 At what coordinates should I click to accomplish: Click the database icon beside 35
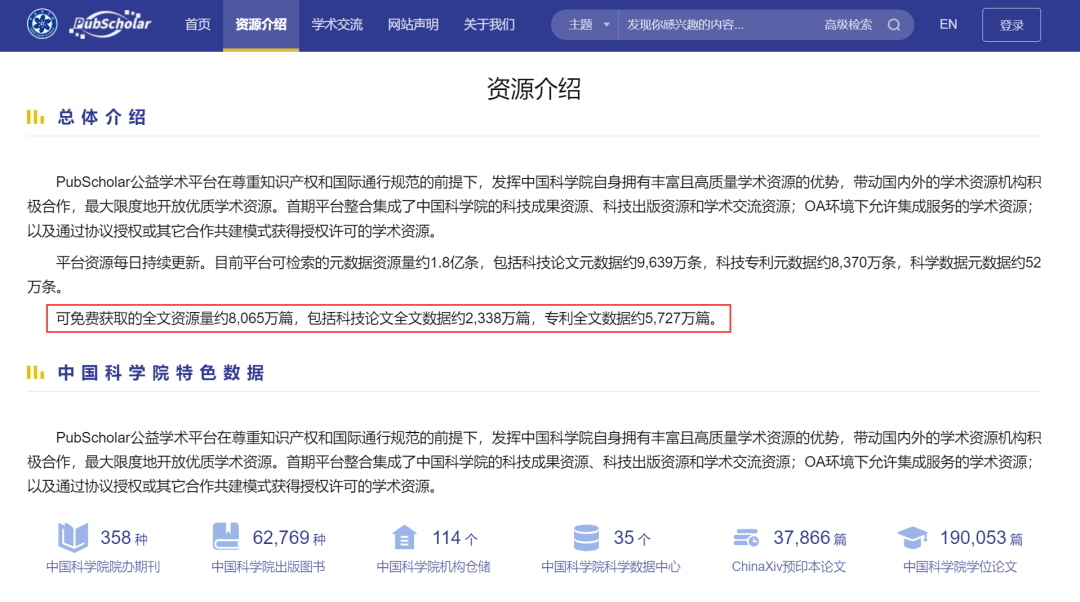[586, 537]
